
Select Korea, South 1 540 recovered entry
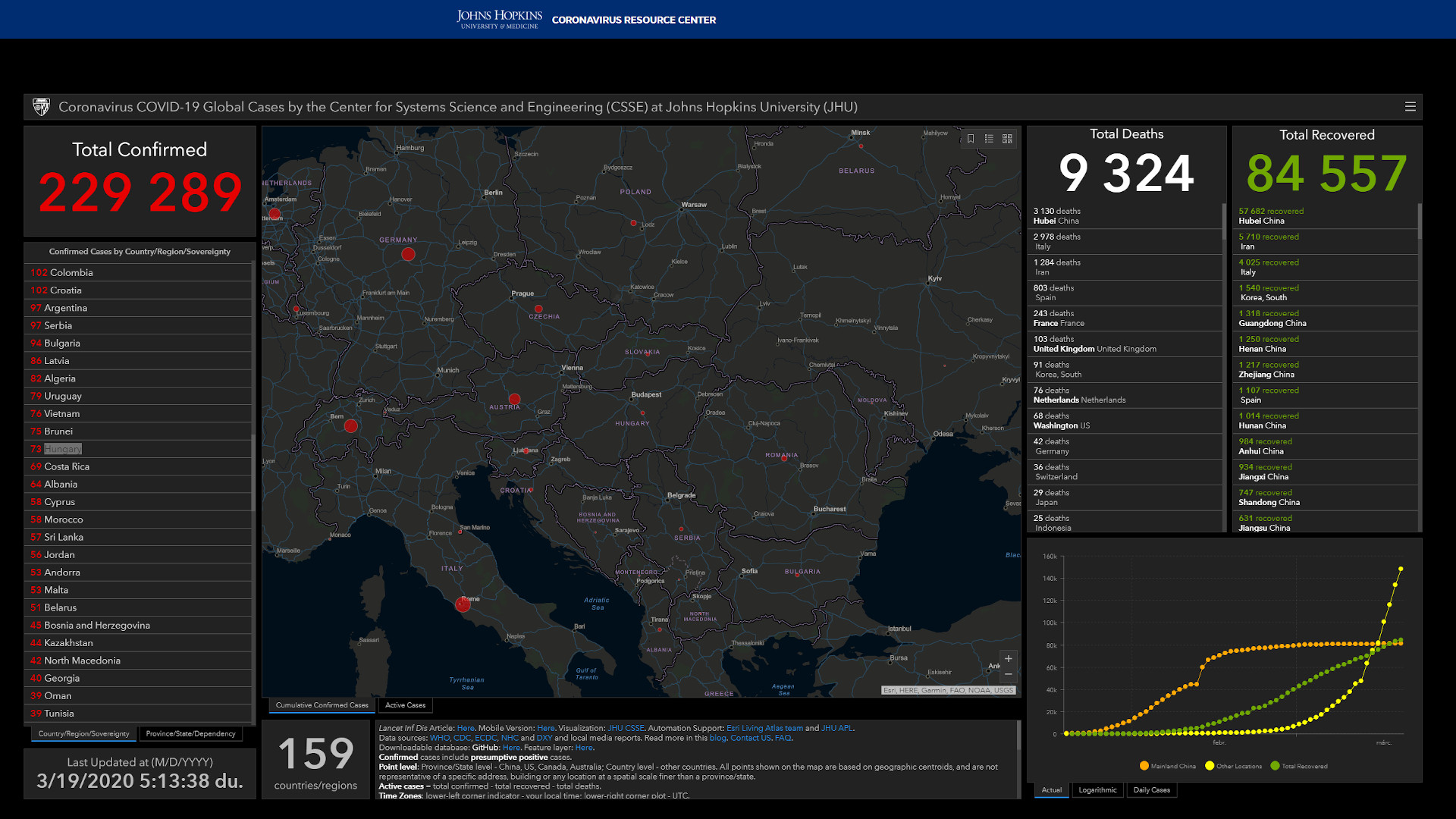[x=1326, y=293]
